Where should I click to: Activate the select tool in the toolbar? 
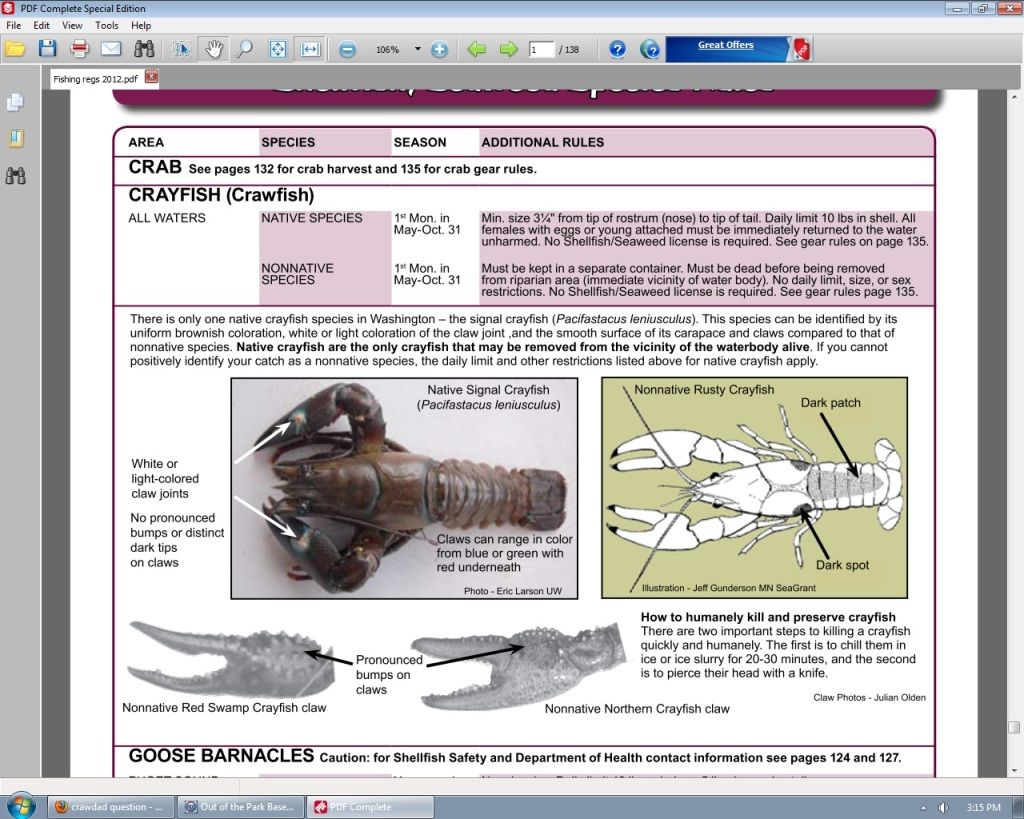click(x=182, y=49)
